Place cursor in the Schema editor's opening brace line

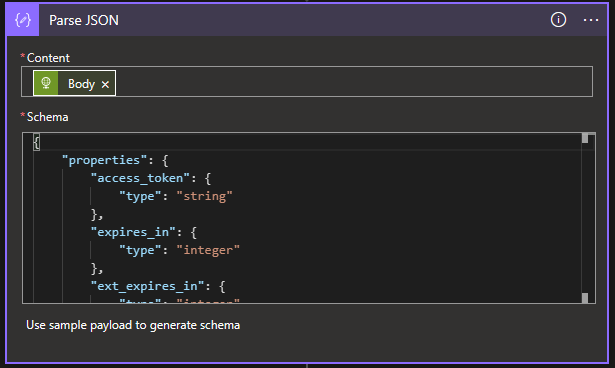tap(307, 142)
